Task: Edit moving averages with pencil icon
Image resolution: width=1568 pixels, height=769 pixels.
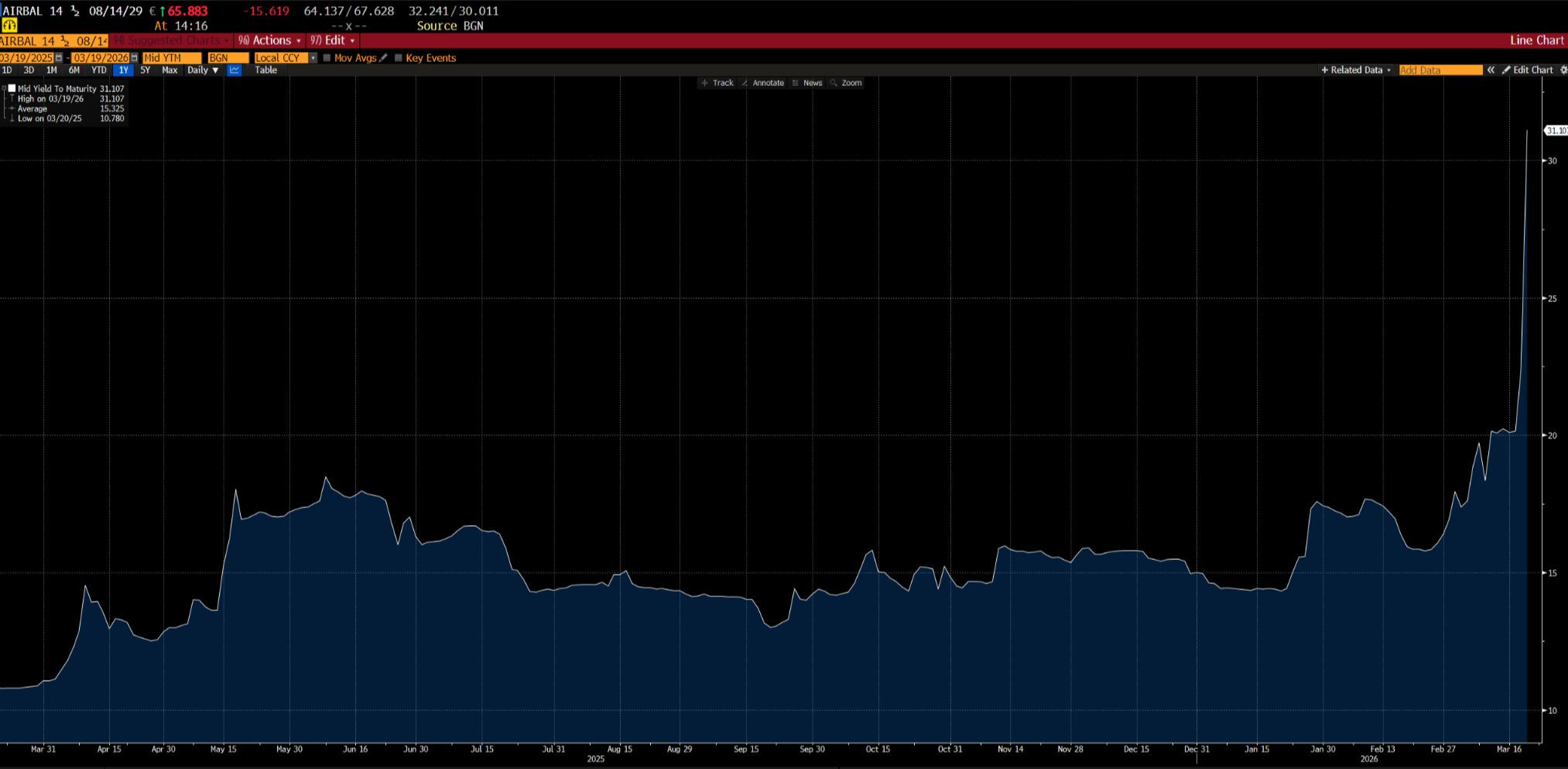Action: click(384, 58)
